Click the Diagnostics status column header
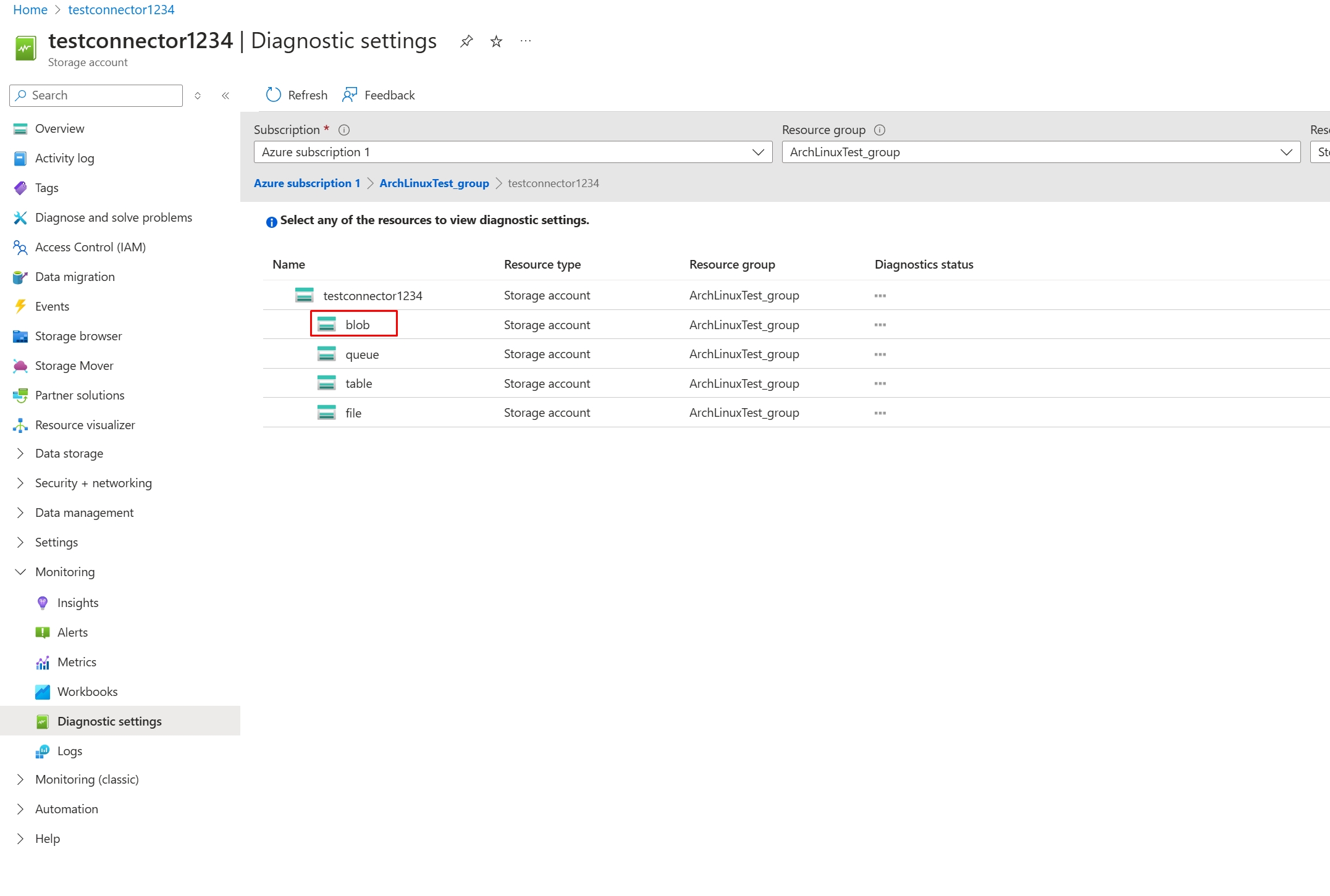The image size is (1330, 896). tap(924, 264)
